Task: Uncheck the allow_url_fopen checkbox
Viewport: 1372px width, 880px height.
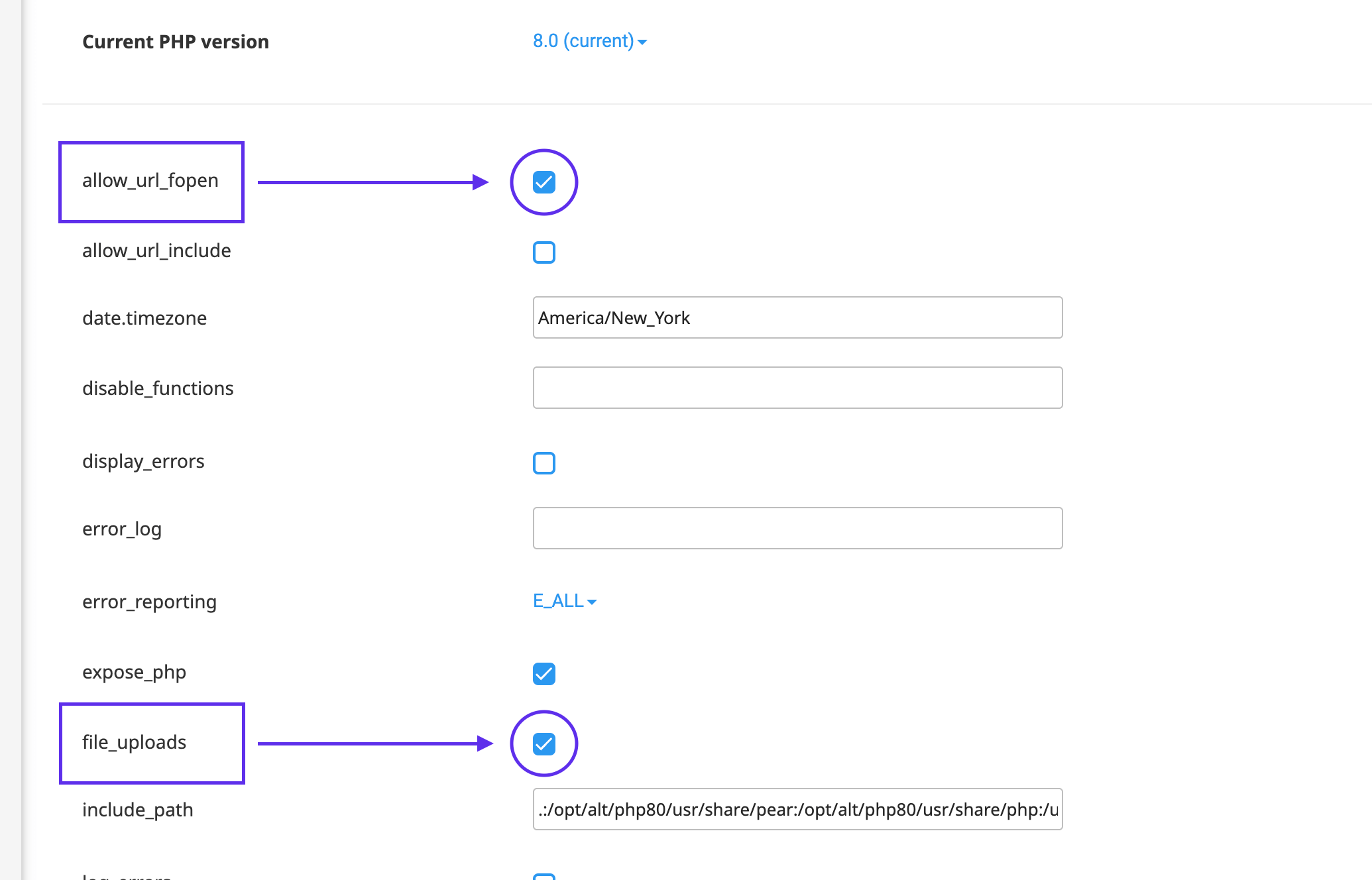Action: tap(543, 182)
